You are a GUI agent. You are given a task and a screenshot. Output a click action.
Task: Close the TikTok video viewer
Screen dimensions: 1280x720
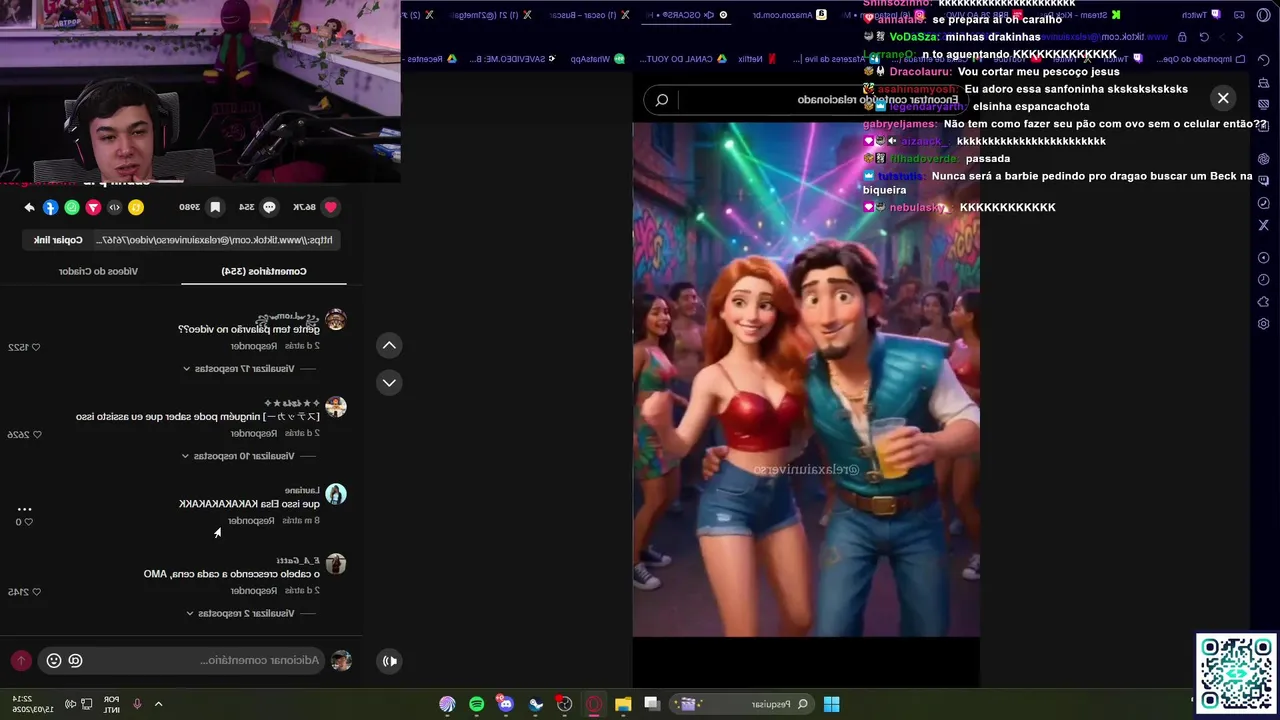click(x=1223, y=98)
